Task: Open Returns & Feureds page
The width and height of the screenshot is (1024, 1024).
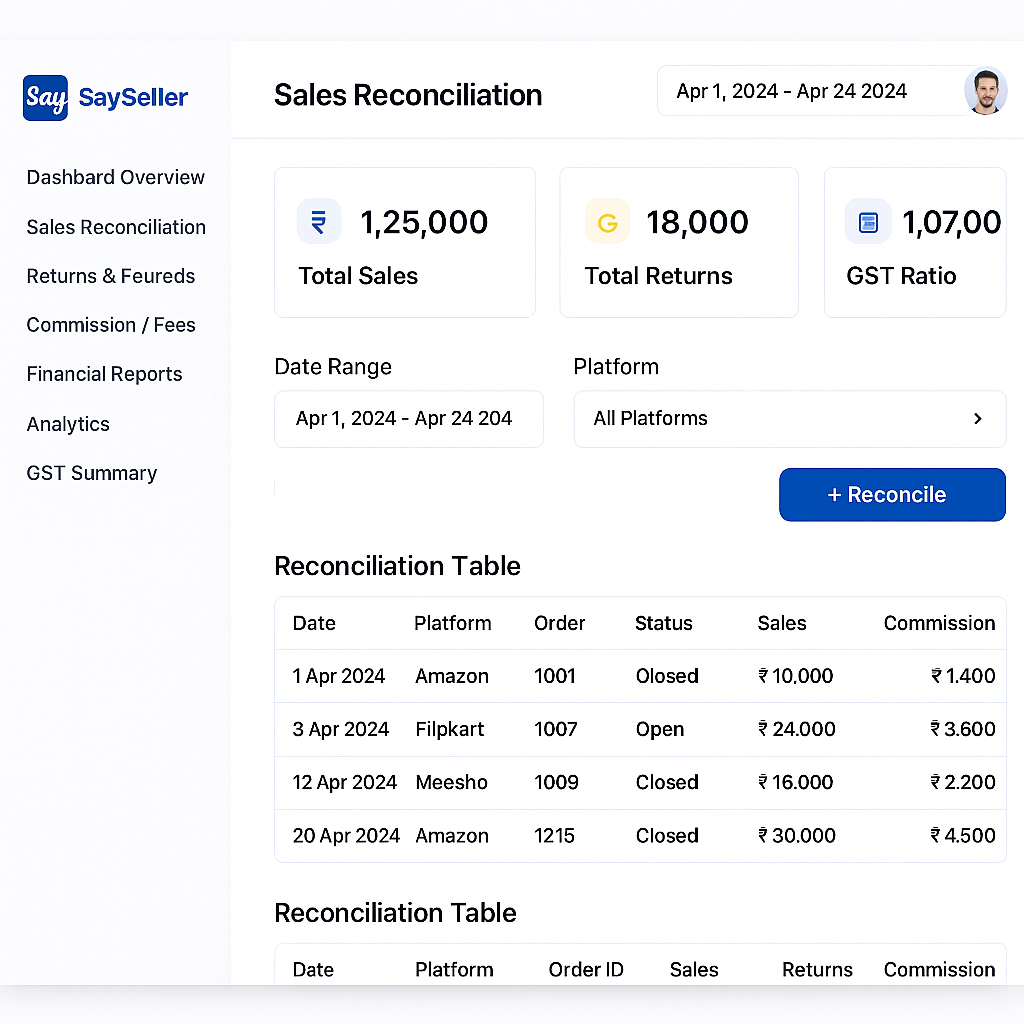Action: [110, 276]
